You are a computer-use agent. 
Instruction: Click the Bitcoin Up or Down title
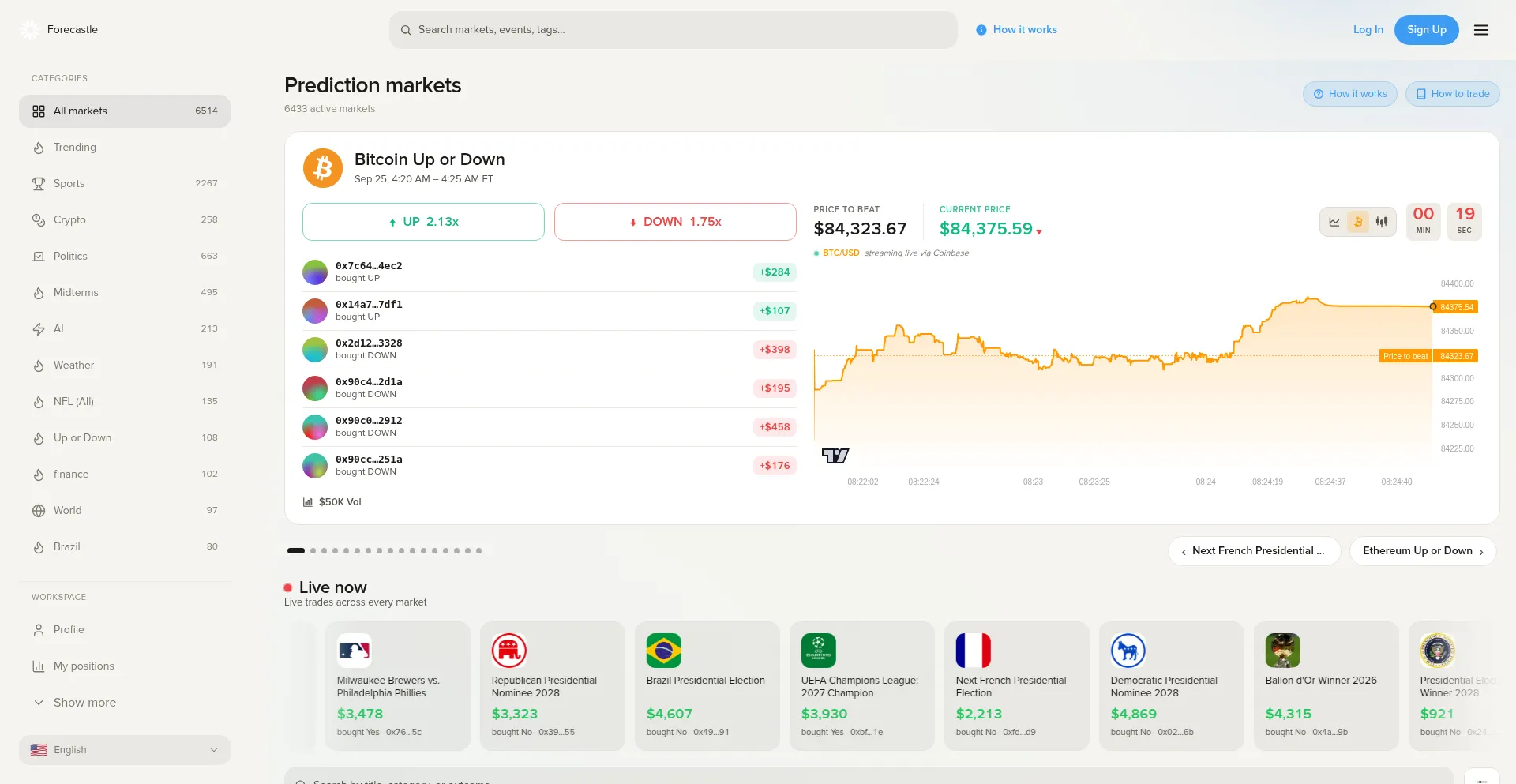click(430, 159)
